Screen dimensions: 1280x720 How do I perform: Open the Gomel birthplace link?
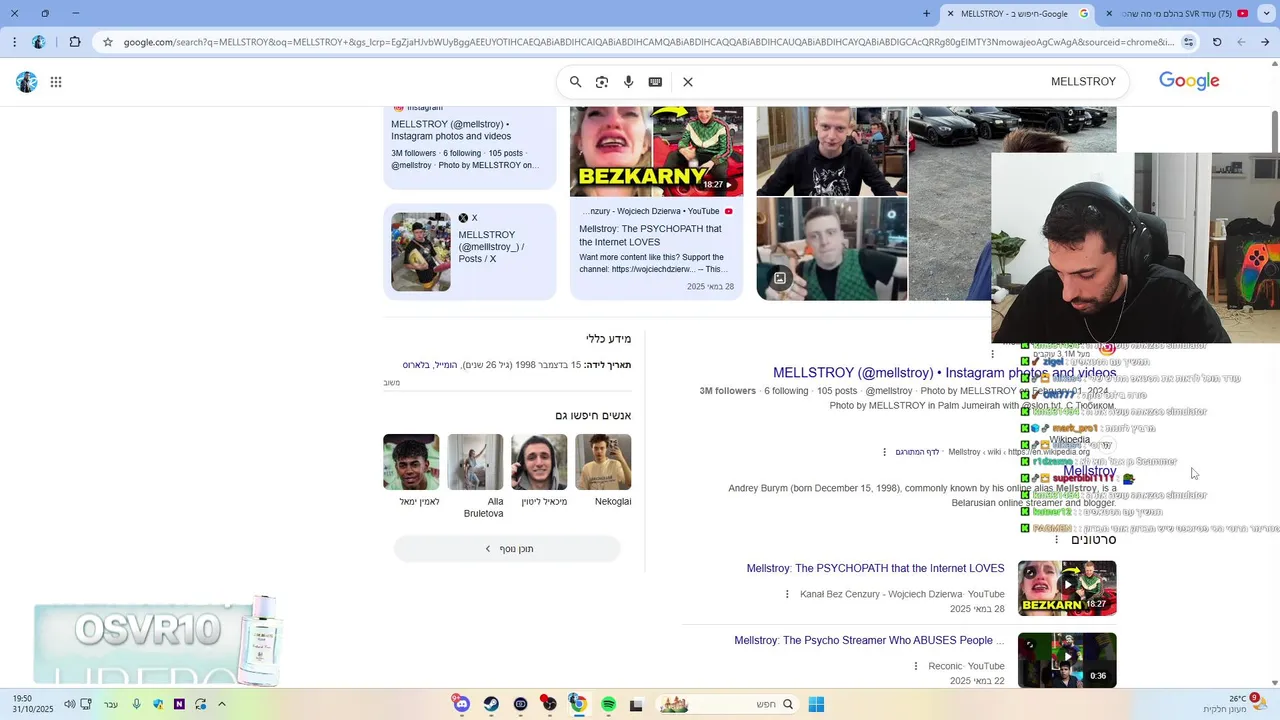pyautogui.click(x=445, y=365)
